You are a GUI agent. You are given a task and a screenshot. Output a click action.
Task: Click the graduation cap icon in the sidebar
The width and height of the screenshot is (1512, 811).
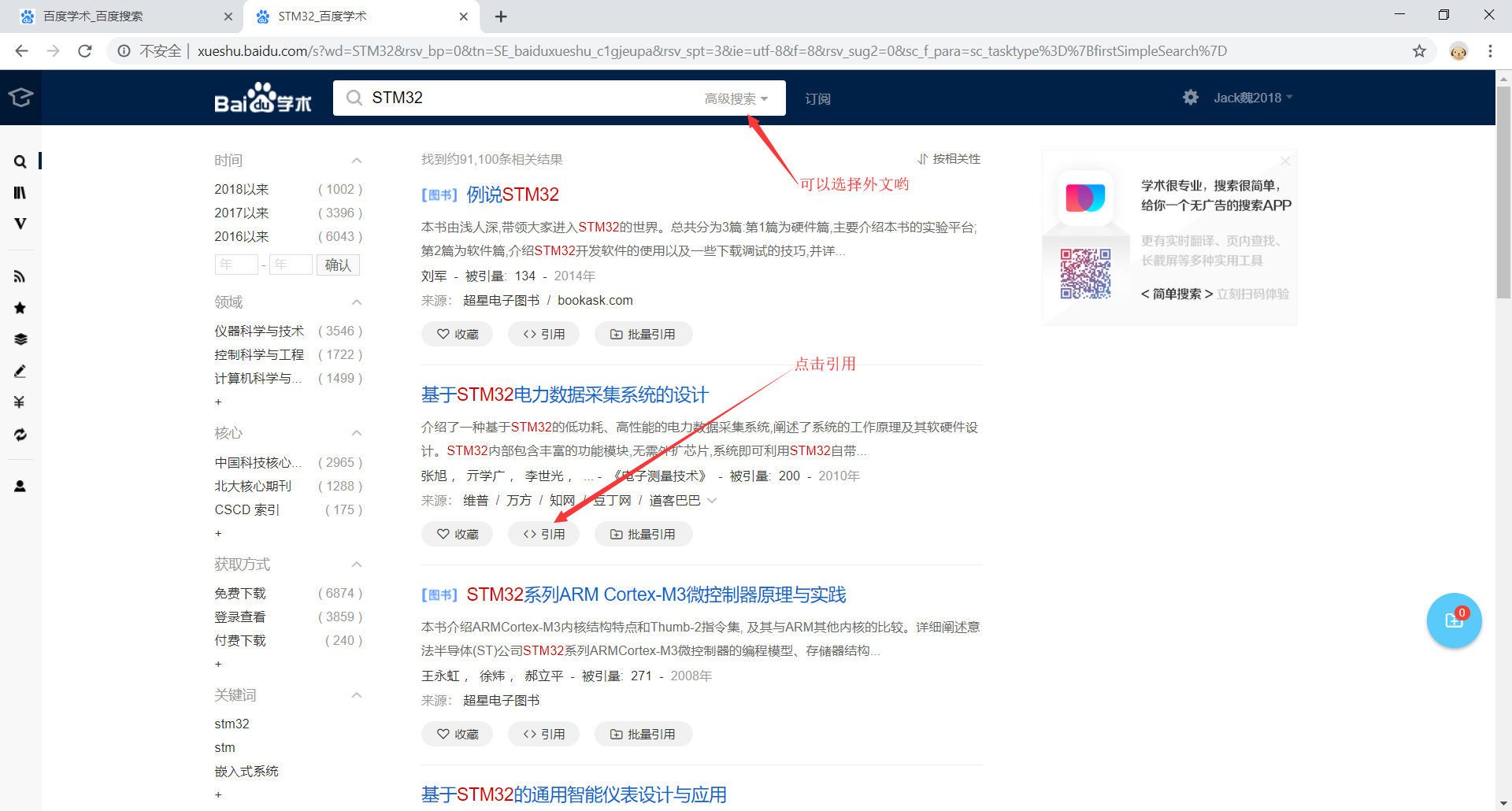click(20, 98)
